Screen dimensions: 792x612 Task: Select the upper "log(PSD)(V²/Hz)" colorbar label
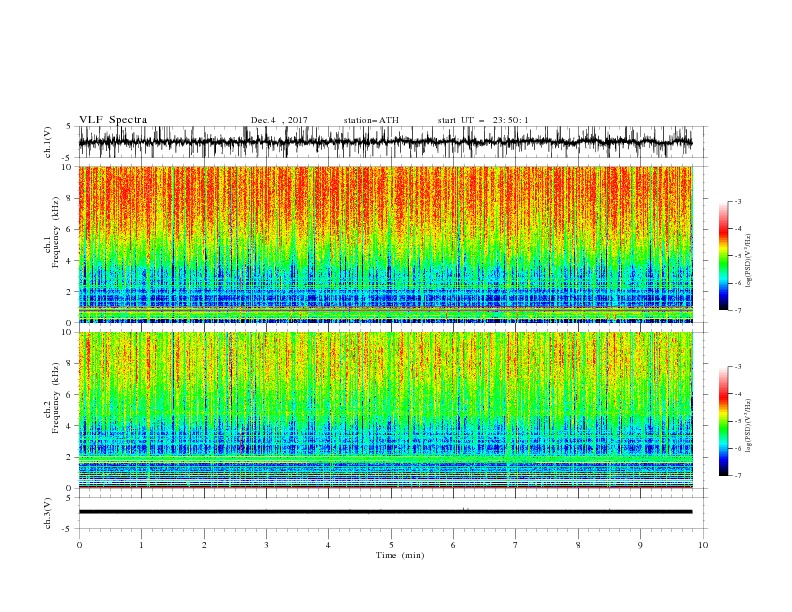(x=749, y=261)
